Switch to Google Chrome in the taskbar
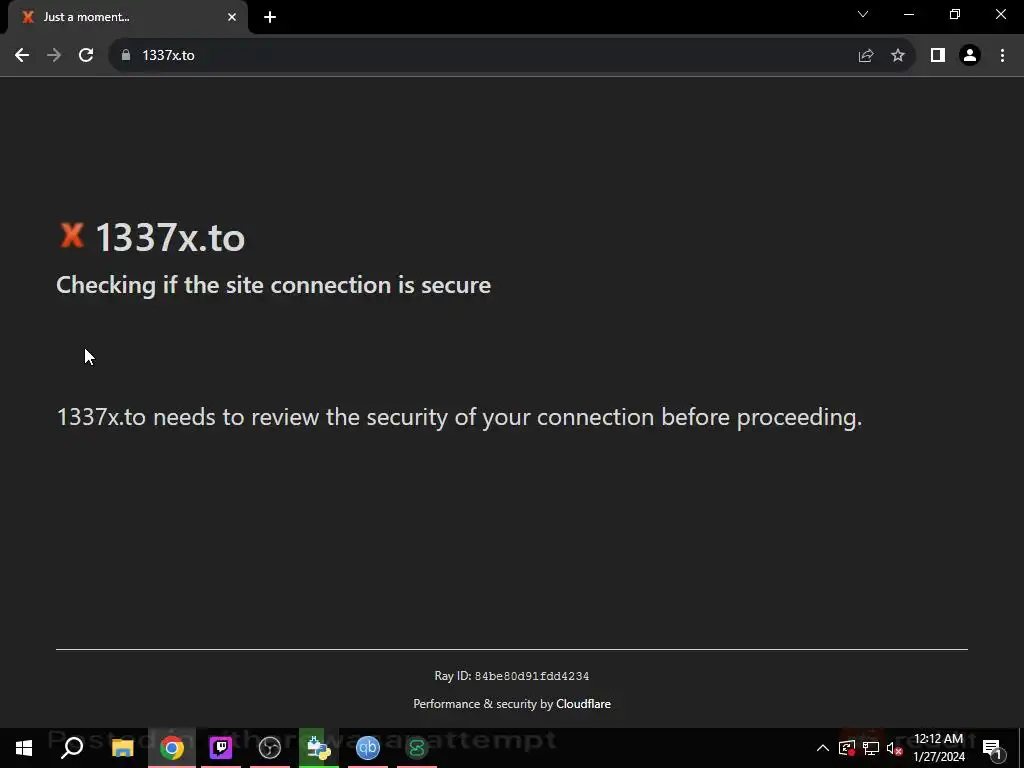Viewport: 1024px width, 768px height. [172, 748]
